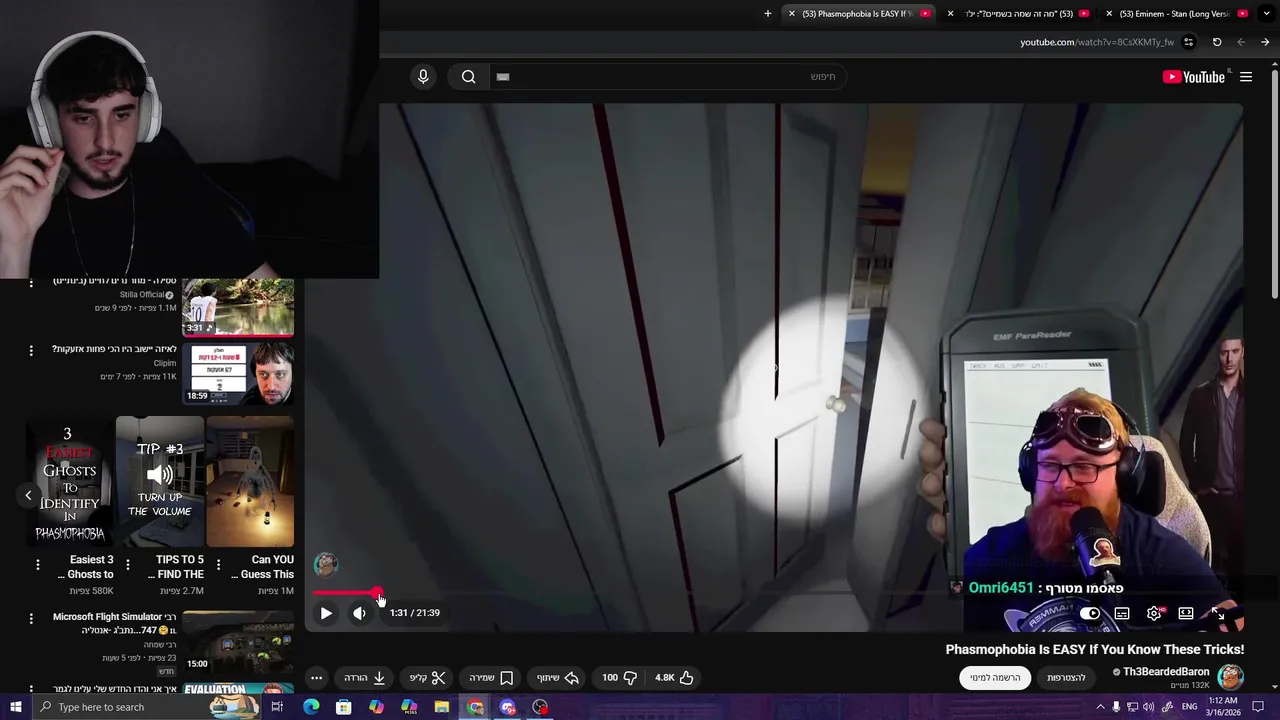The width and height of the screenshot is (1280, 720).
Task: Show previous shorts with shelf arrow
Action: [x=28, y=495]
